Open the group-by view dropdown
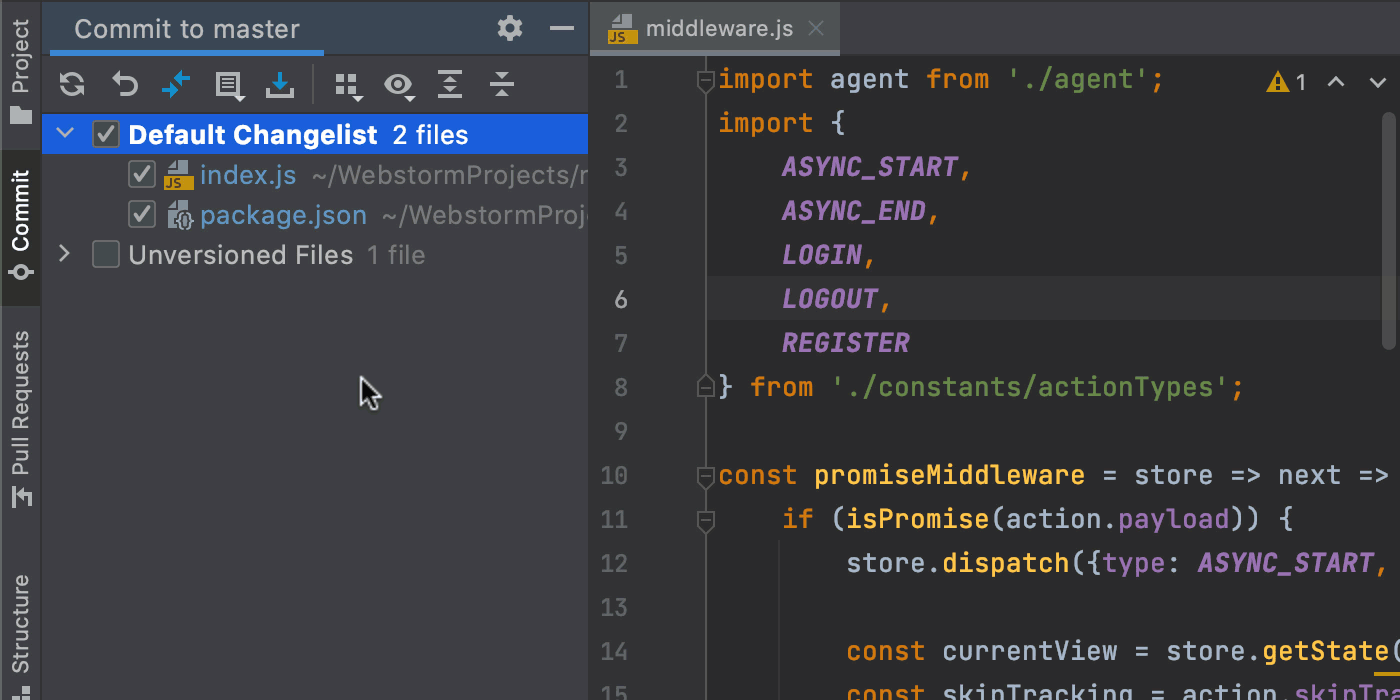Screen dimensions: 1400x700 point(348,86)
